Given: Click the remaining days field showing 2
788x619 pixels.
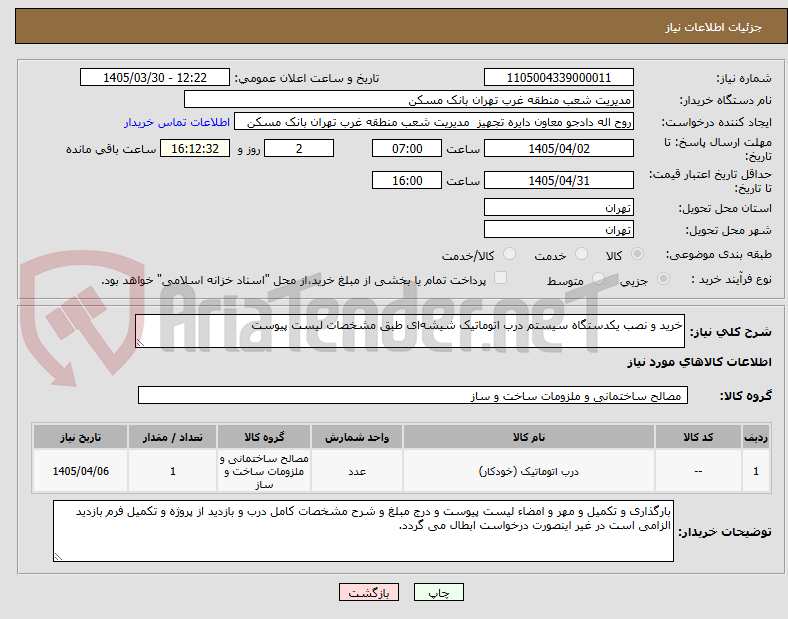Looking at the screenshot, I should point(299,148).
